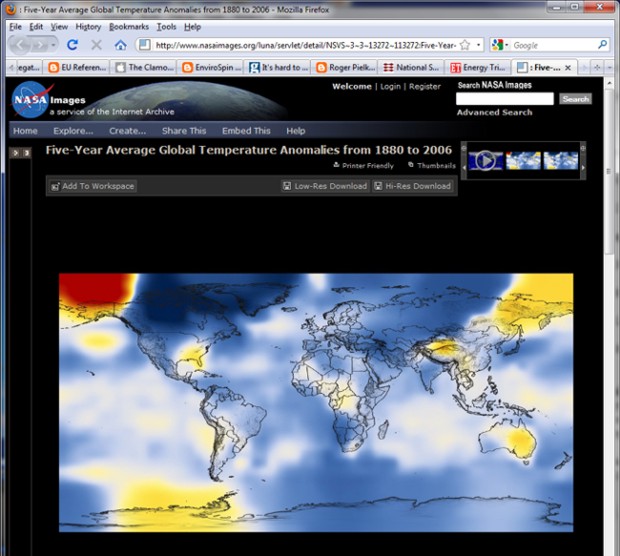This screenshot has width=620, height=556.
Task: Open the Firefox Help menu
Action: pyautogui.click(x=193, y=26)
